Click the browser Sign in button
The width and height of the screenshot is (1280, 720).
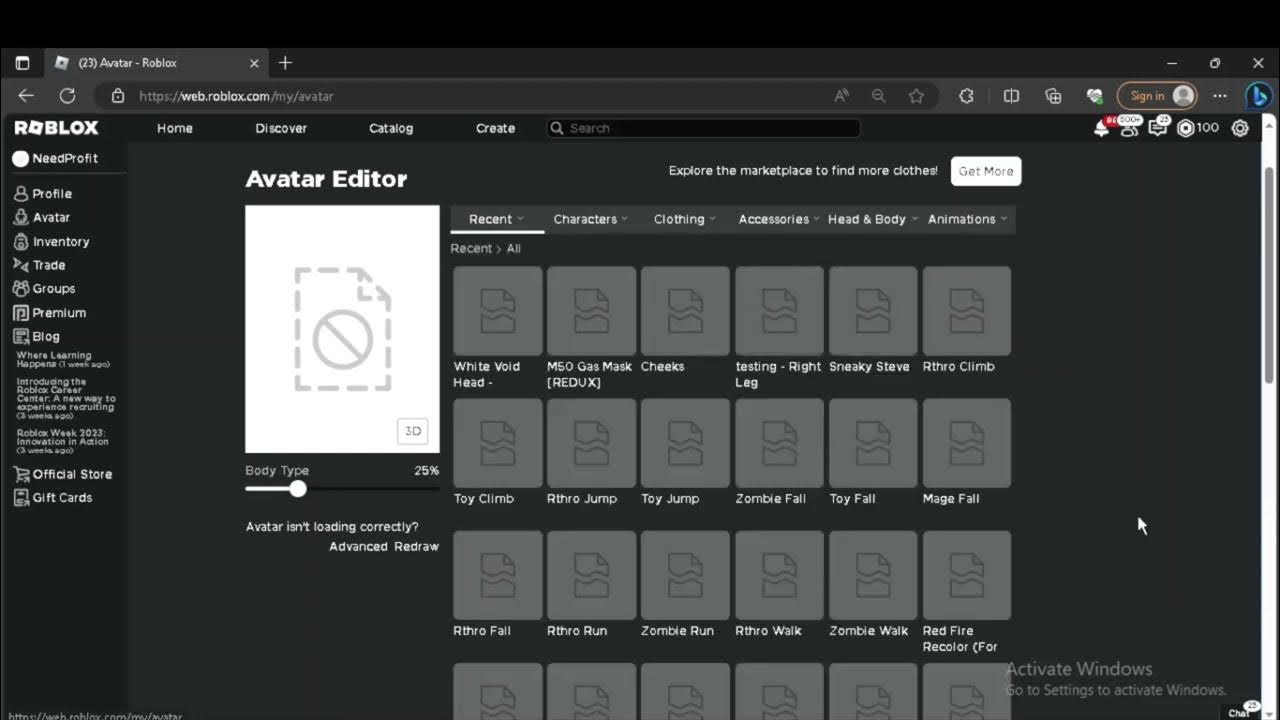(x=1157, y=96)
